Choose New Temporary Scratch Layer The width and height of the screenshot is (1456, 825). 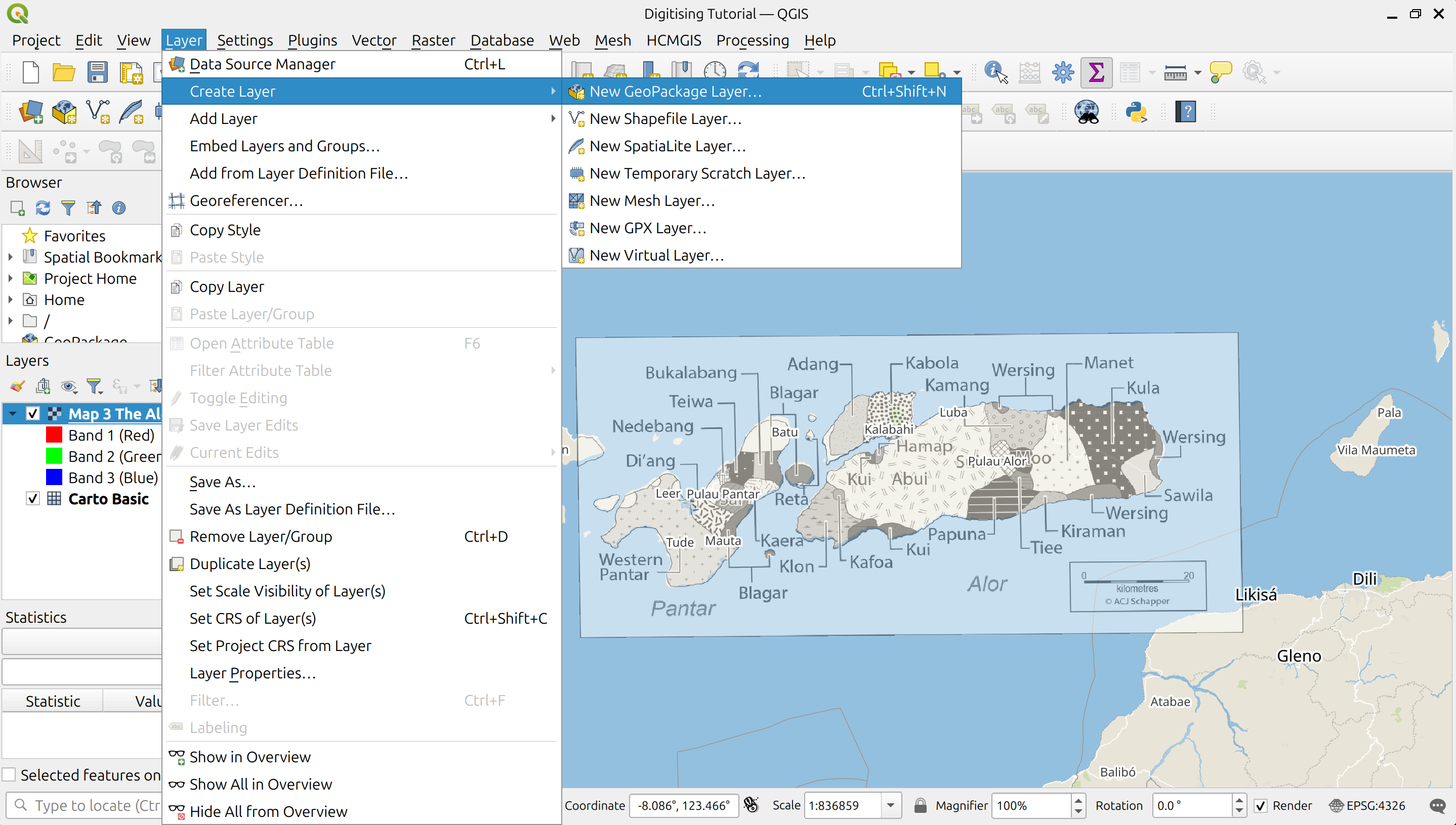697,173
